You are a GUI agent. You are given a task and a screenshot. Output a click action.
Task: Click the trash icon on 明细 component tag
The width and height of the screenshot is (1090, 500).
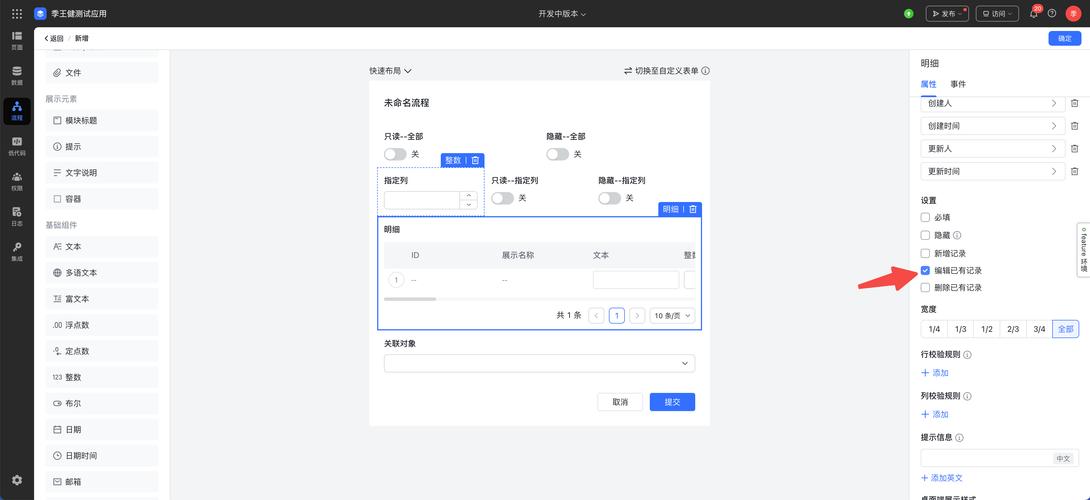point(692,209)
